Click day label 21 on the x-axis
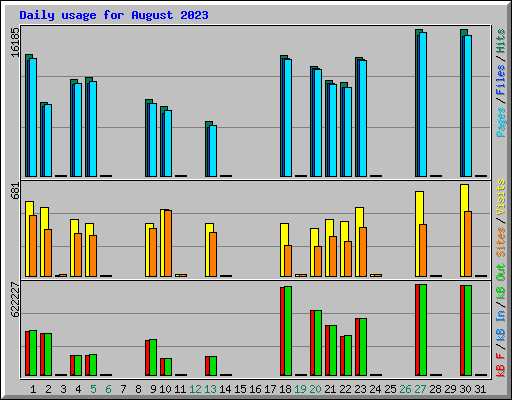Viewport: 512px width, 400px height. [330, 389]
